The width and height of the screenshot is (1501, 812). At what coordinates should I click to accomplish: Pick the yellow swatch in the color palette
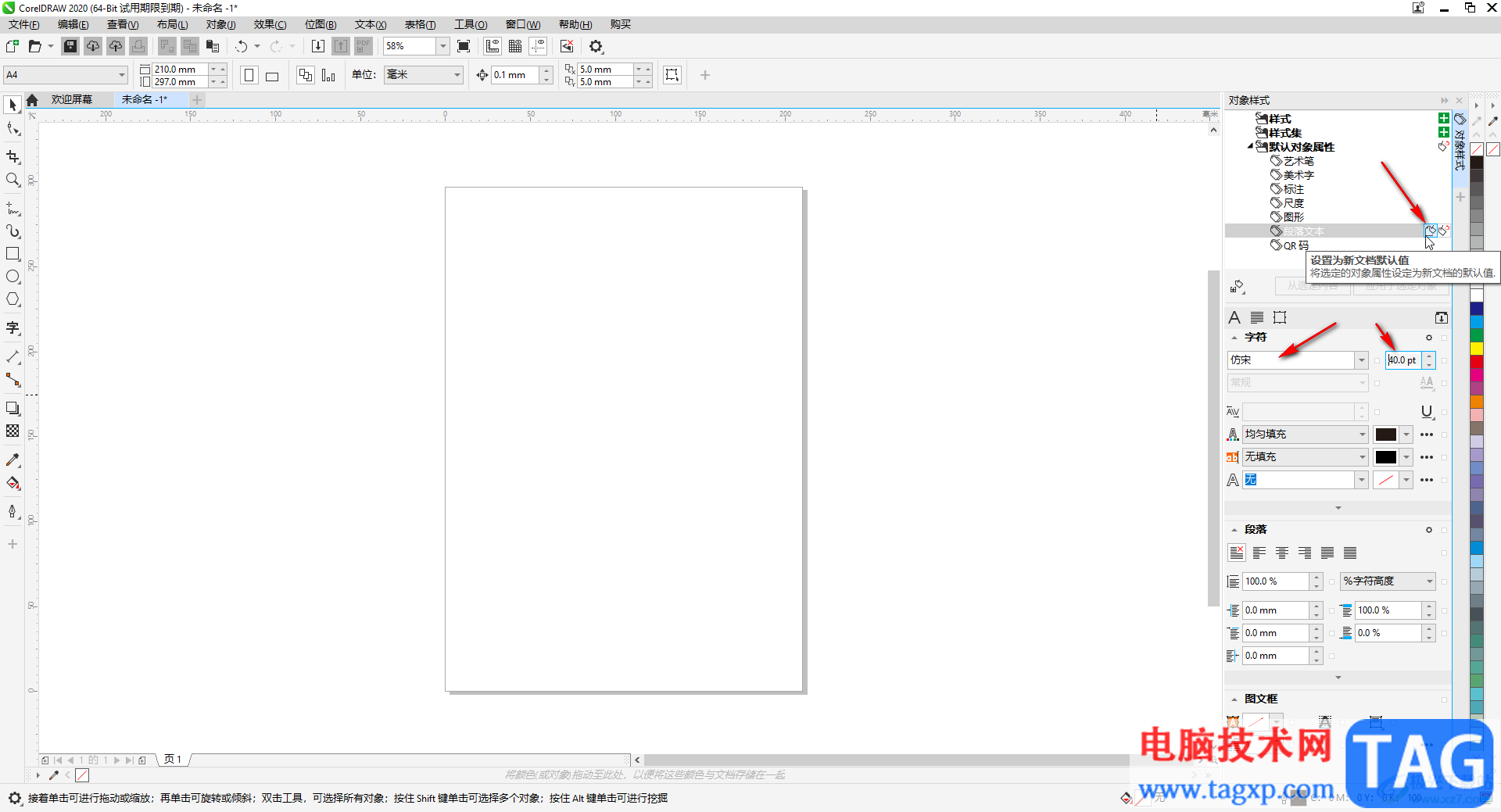click(x=1477, y=348)
